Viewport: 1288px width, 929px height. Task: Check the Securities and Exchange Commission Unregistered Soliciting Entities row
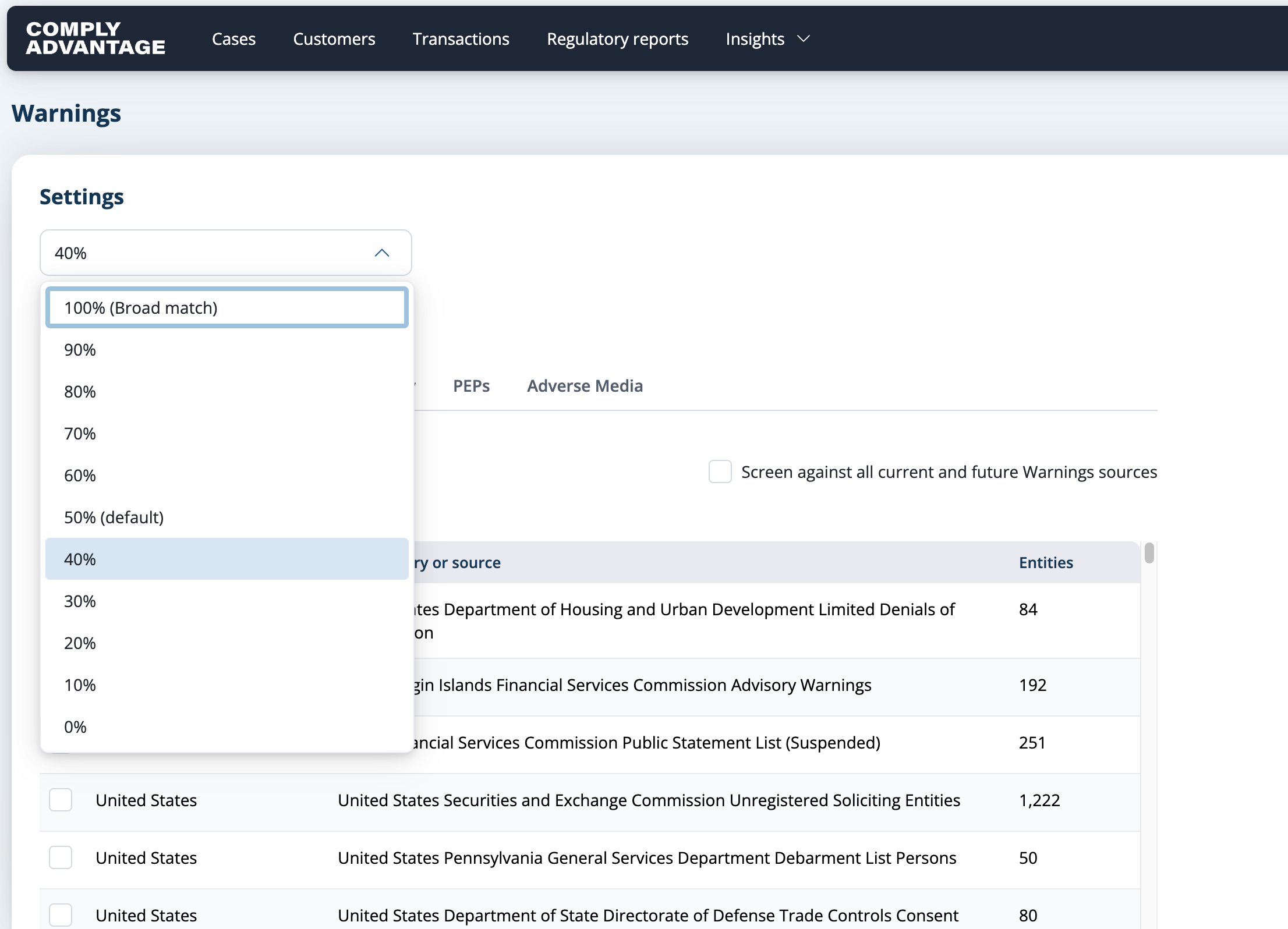[x=61, y=800]
